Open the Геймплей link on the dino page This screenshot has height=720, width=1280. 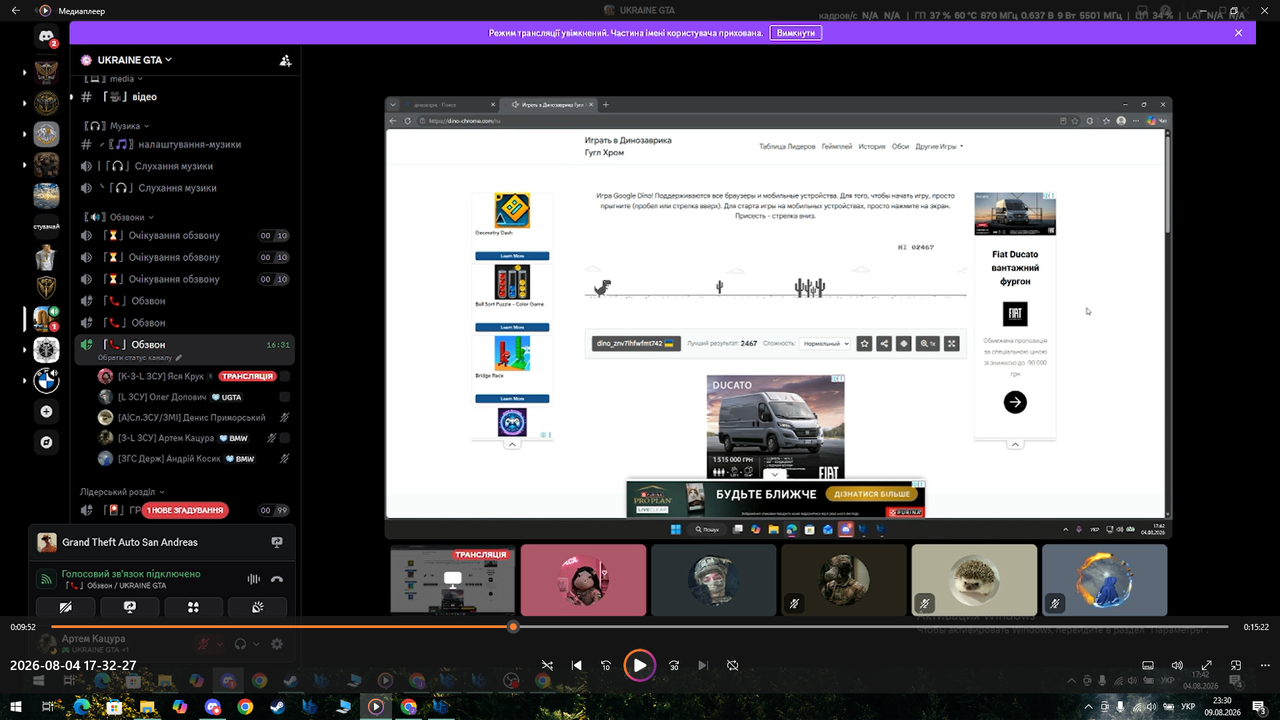(x=837, y=146)
